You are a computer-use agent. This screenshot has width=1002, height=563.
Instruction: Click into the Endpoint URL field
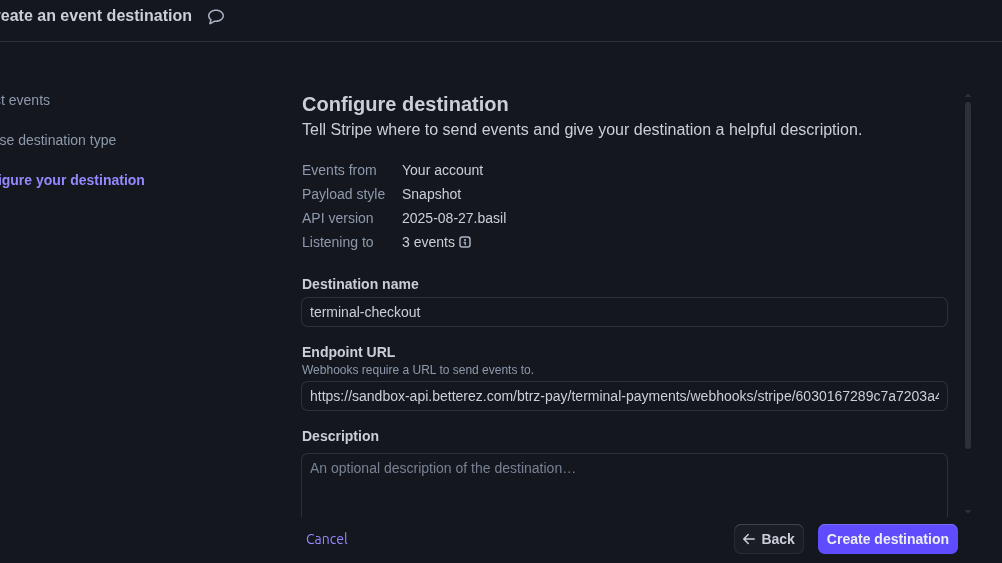coord(624,396)
